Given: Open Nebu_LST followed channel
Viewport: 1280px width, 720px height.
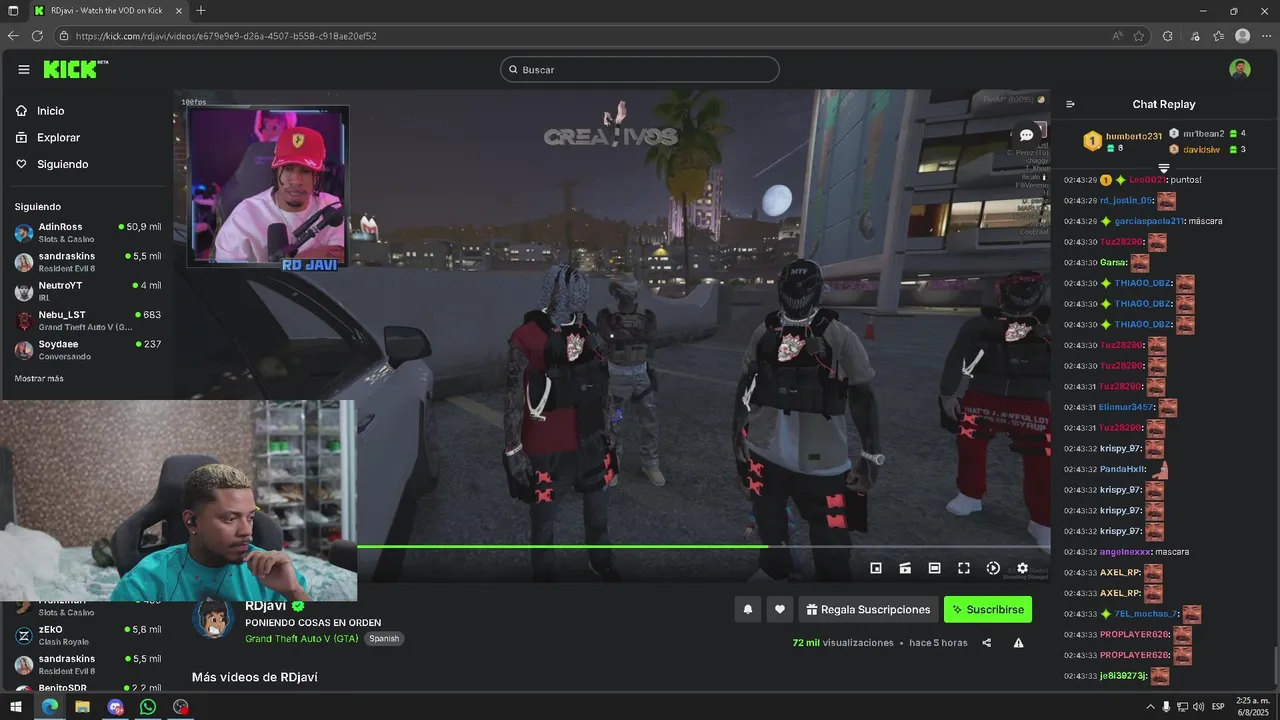Looking at the screenshot, I should 87,320.
